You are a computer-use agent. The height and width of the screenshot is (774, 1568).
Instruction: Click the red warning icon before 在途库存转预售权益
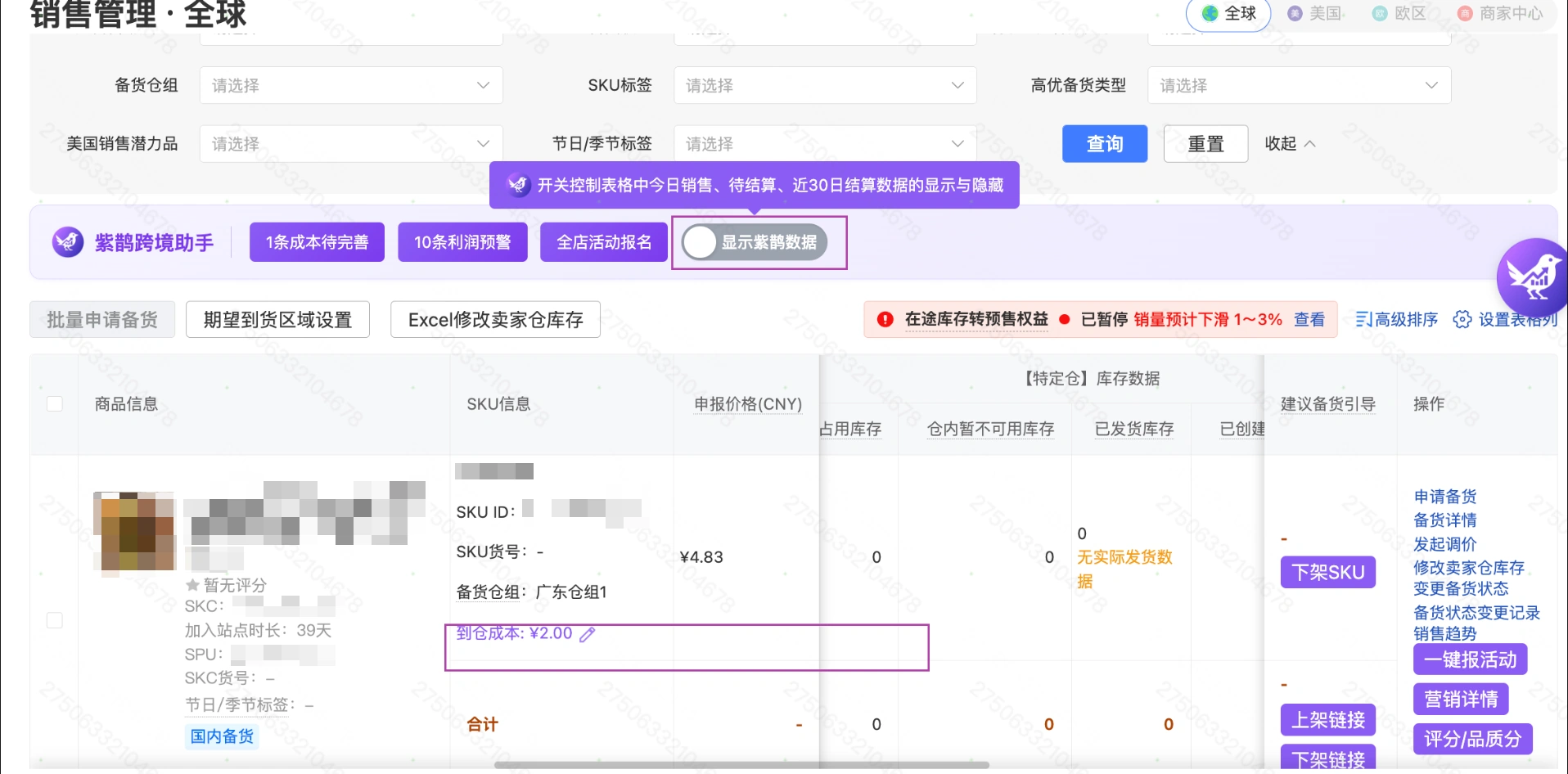tap(885, 320)
